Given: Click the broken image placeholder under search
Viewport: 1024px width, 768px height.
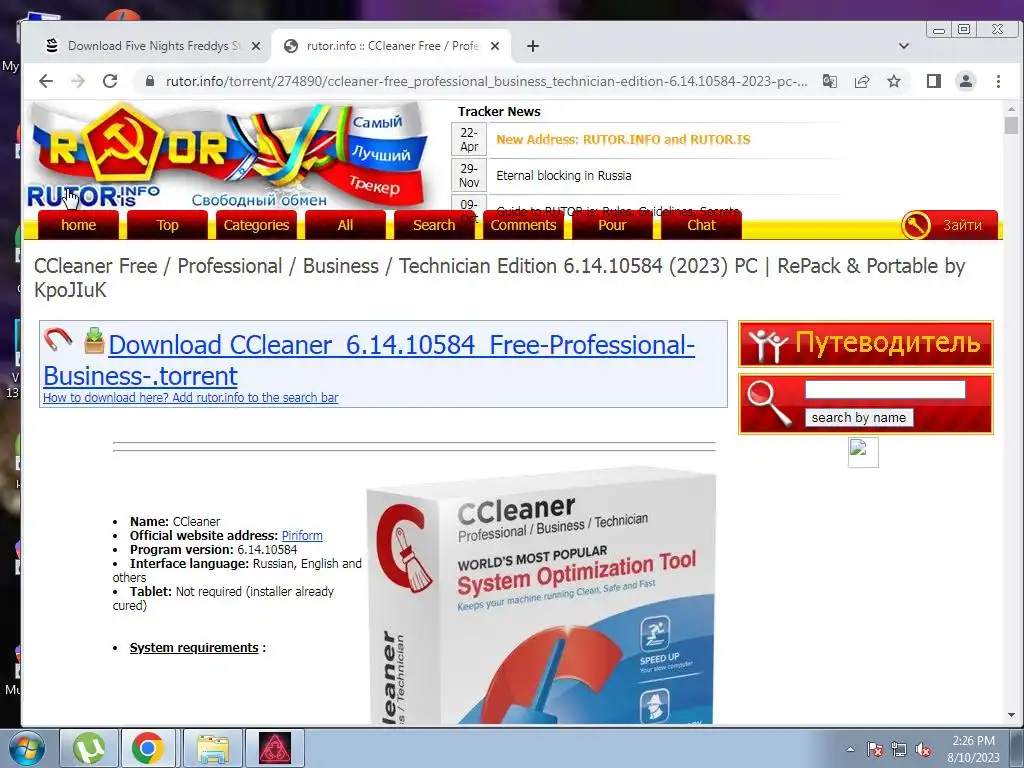Looking at the screenshot, I should (863, 452).
